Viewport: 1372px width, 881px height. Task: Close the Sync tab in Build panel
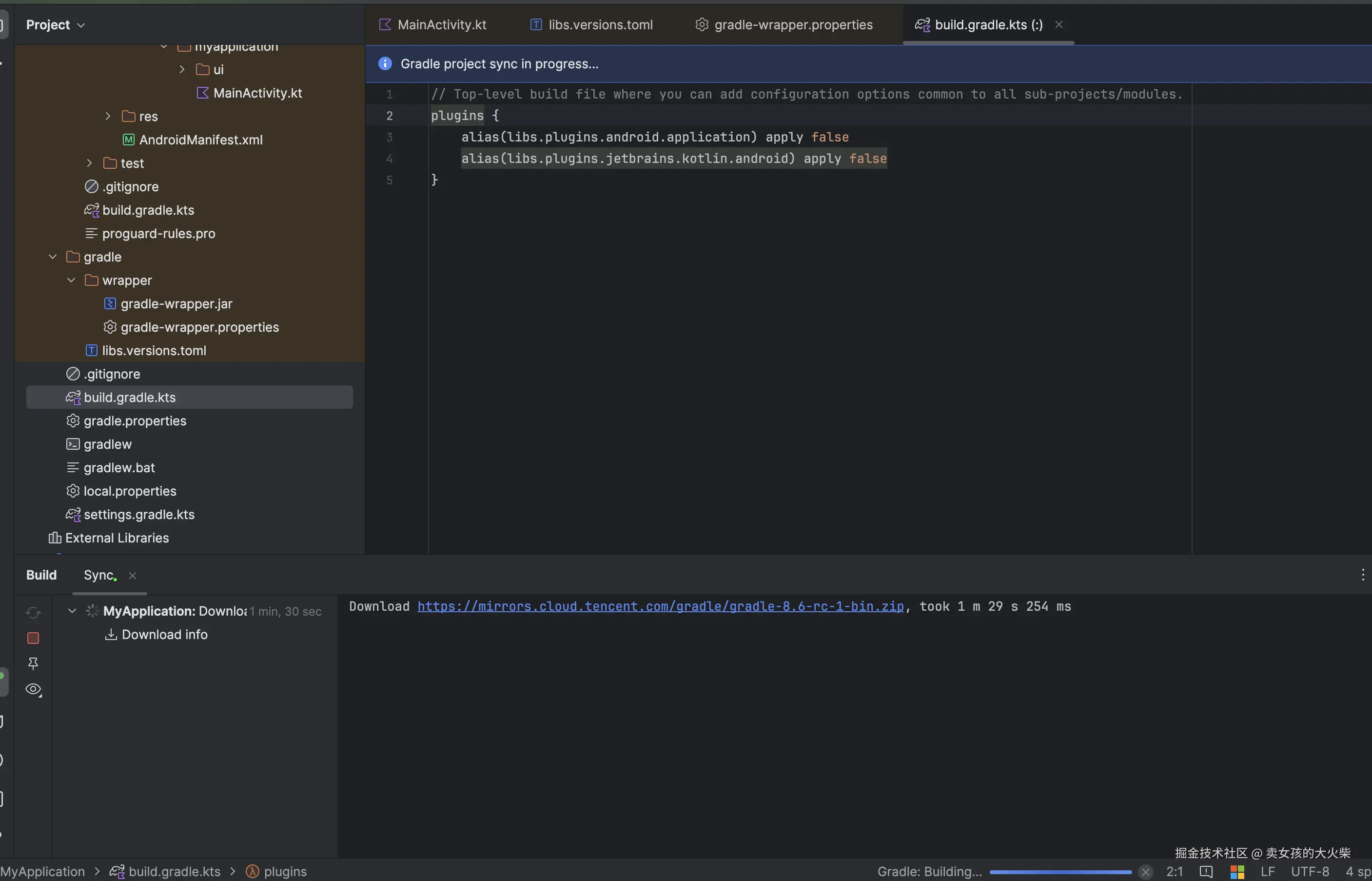pos(133,576)
